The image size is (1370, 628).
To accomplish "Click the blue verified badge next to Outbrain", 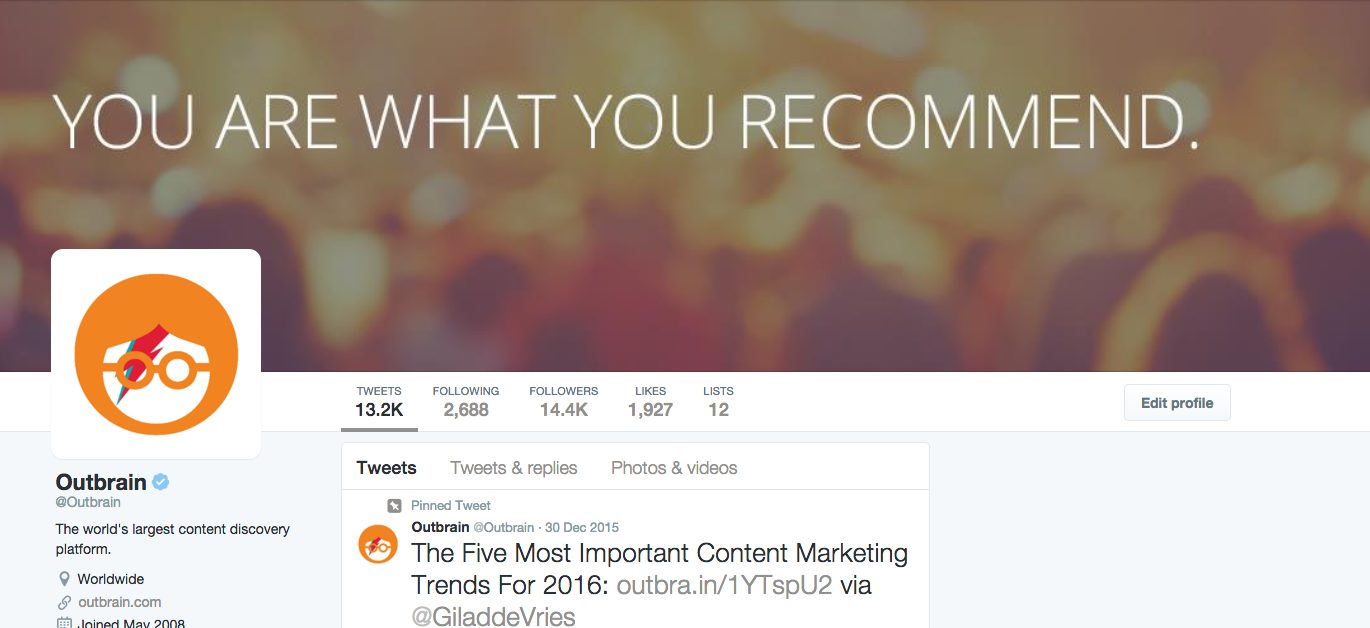I will pos(160,482).
